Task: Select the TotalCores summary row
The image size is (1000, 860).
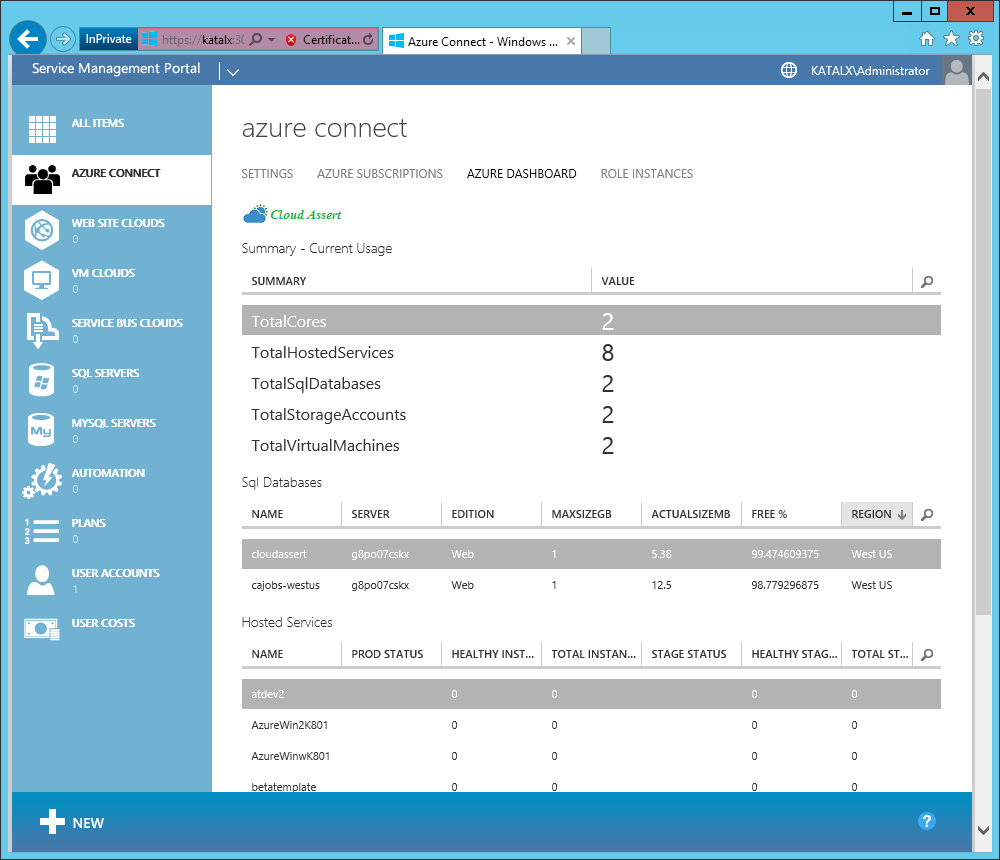Action: (591, 320)
